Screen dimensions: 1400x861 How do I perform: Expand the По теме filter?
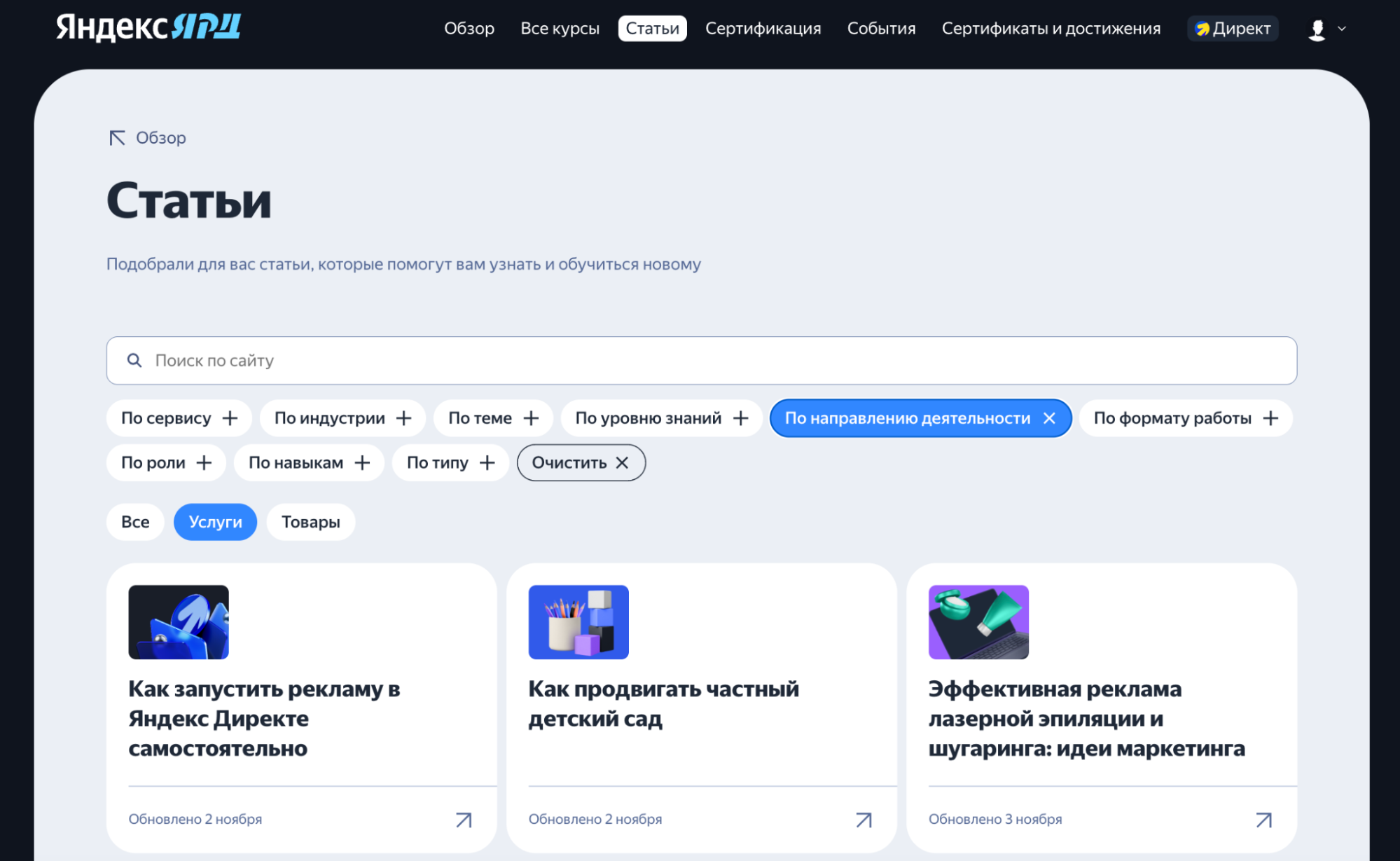(492, 418)
